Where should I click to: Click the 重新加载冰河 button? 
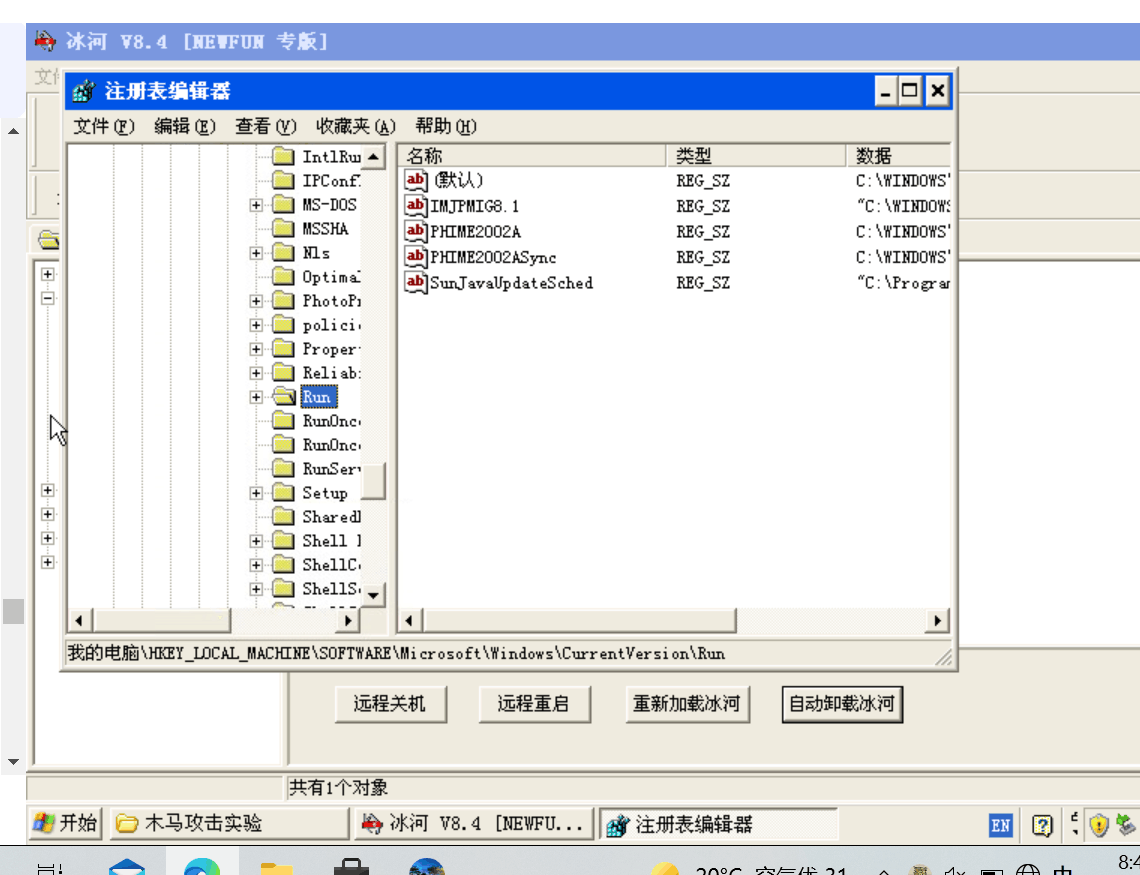click(686, 703)
